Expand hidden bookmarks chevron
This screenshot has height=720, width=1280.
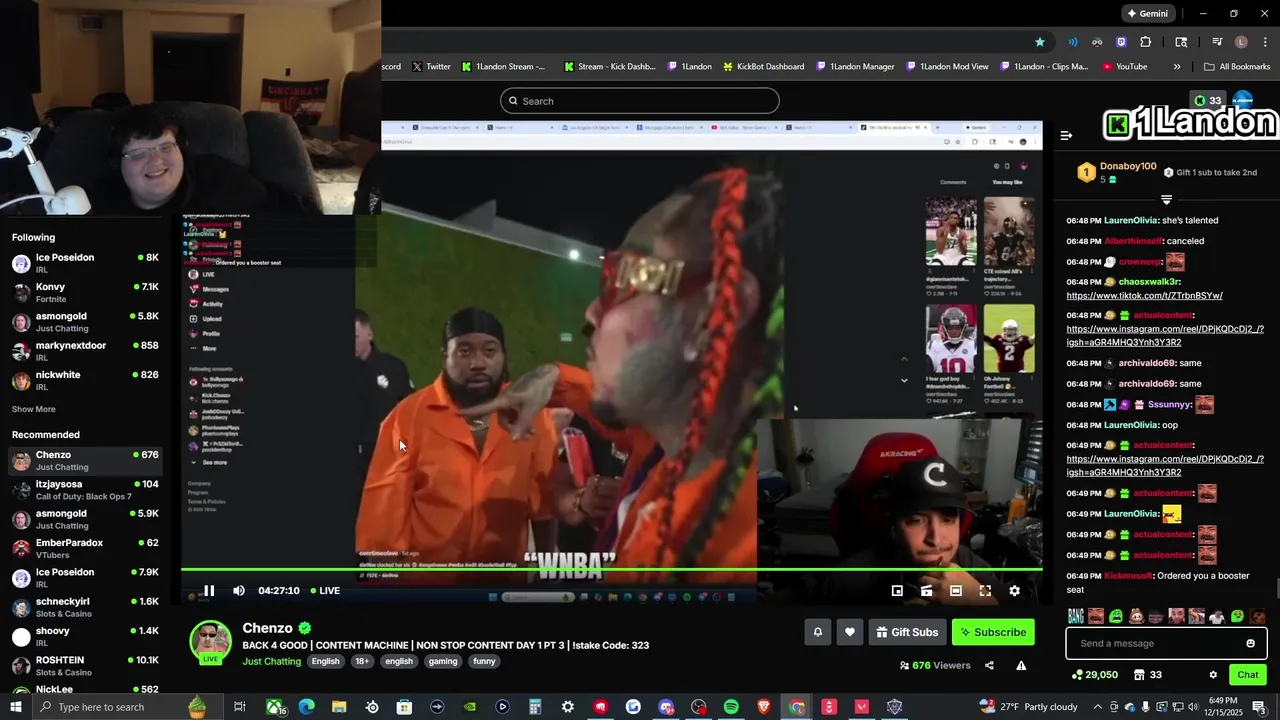tap(1177, 67)
